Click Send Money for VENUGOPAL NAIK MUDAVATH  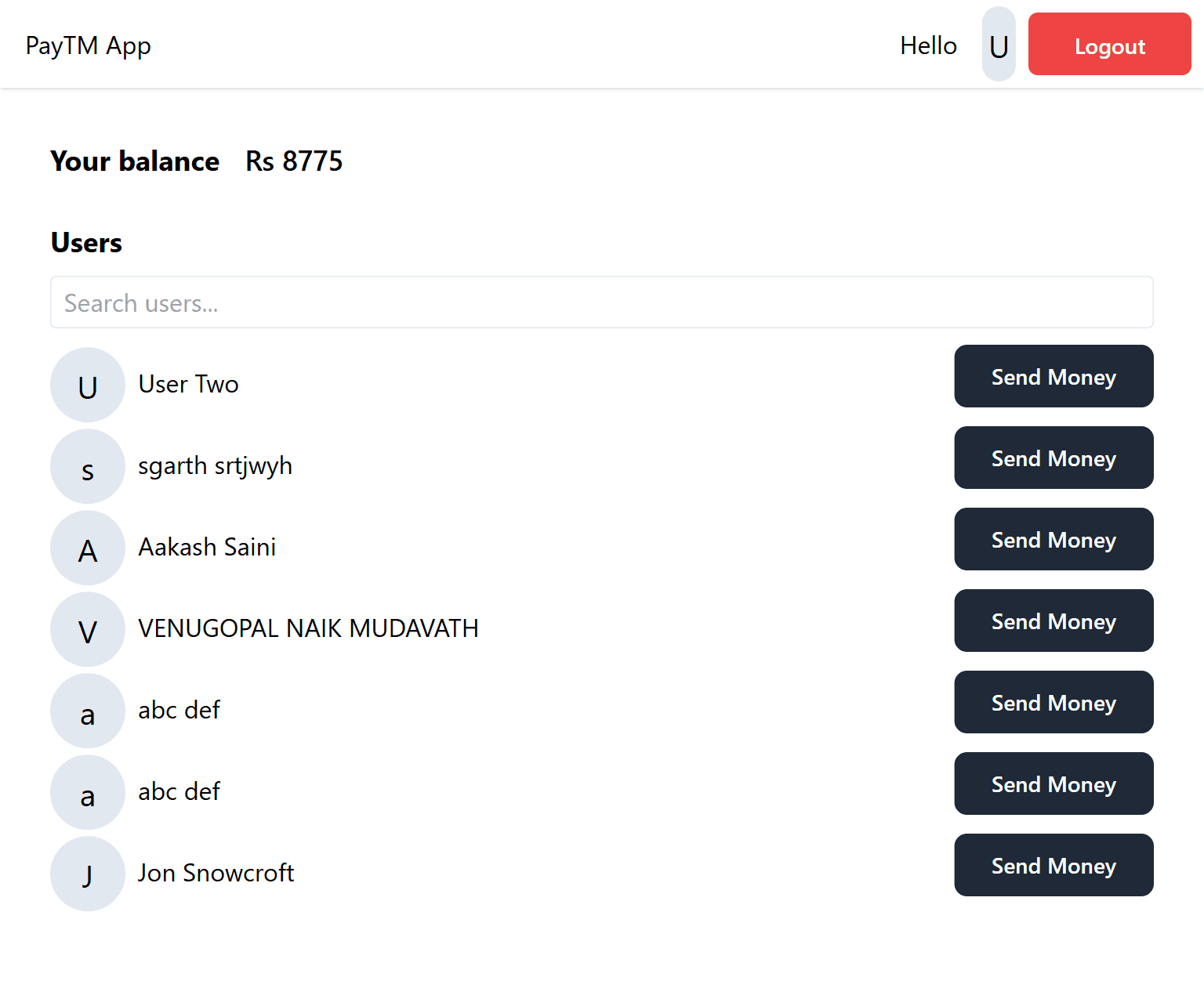[x=1053, y=621]
